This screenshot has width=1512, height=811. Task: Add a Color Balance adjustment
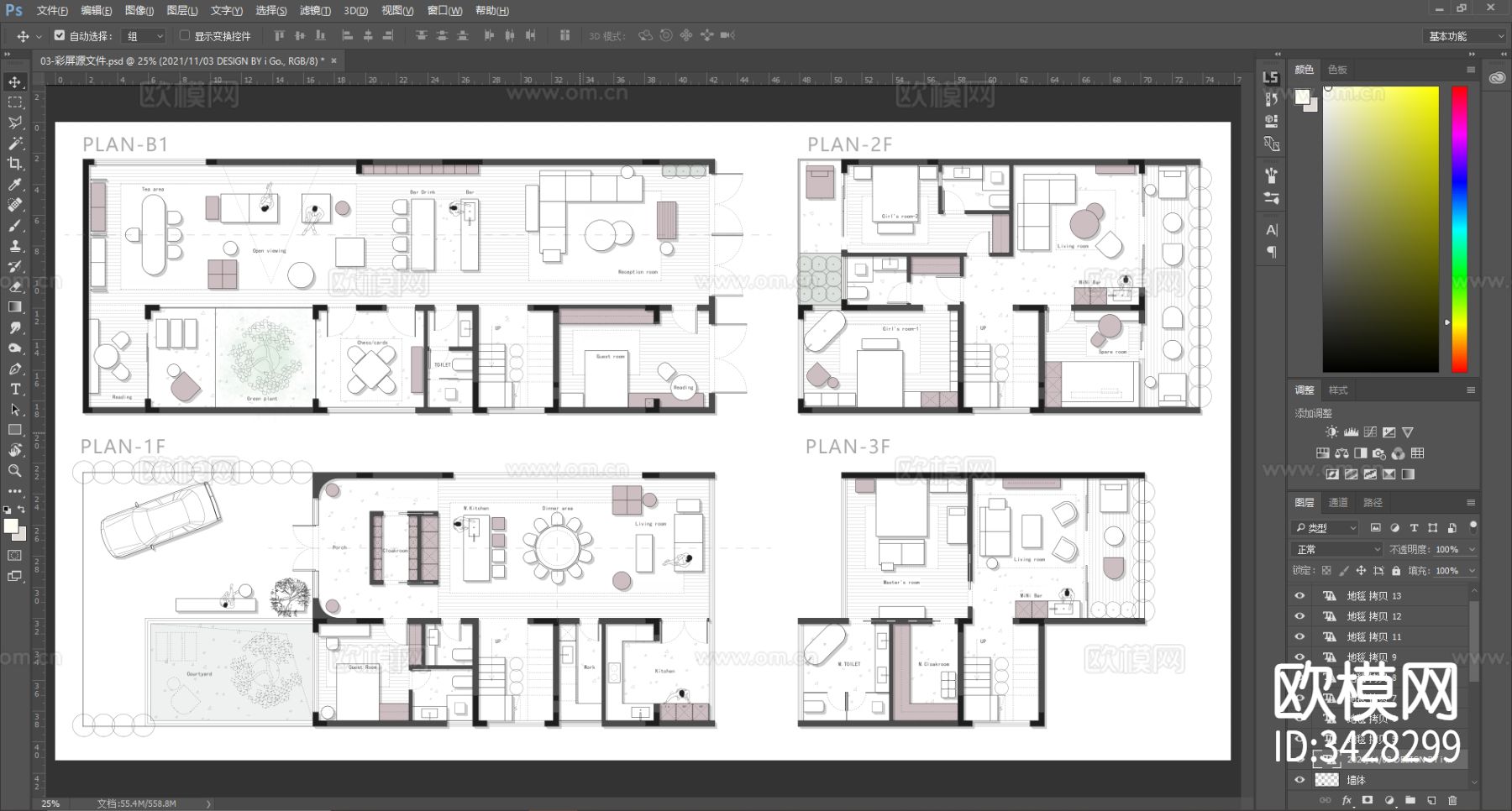(1341, 453)
